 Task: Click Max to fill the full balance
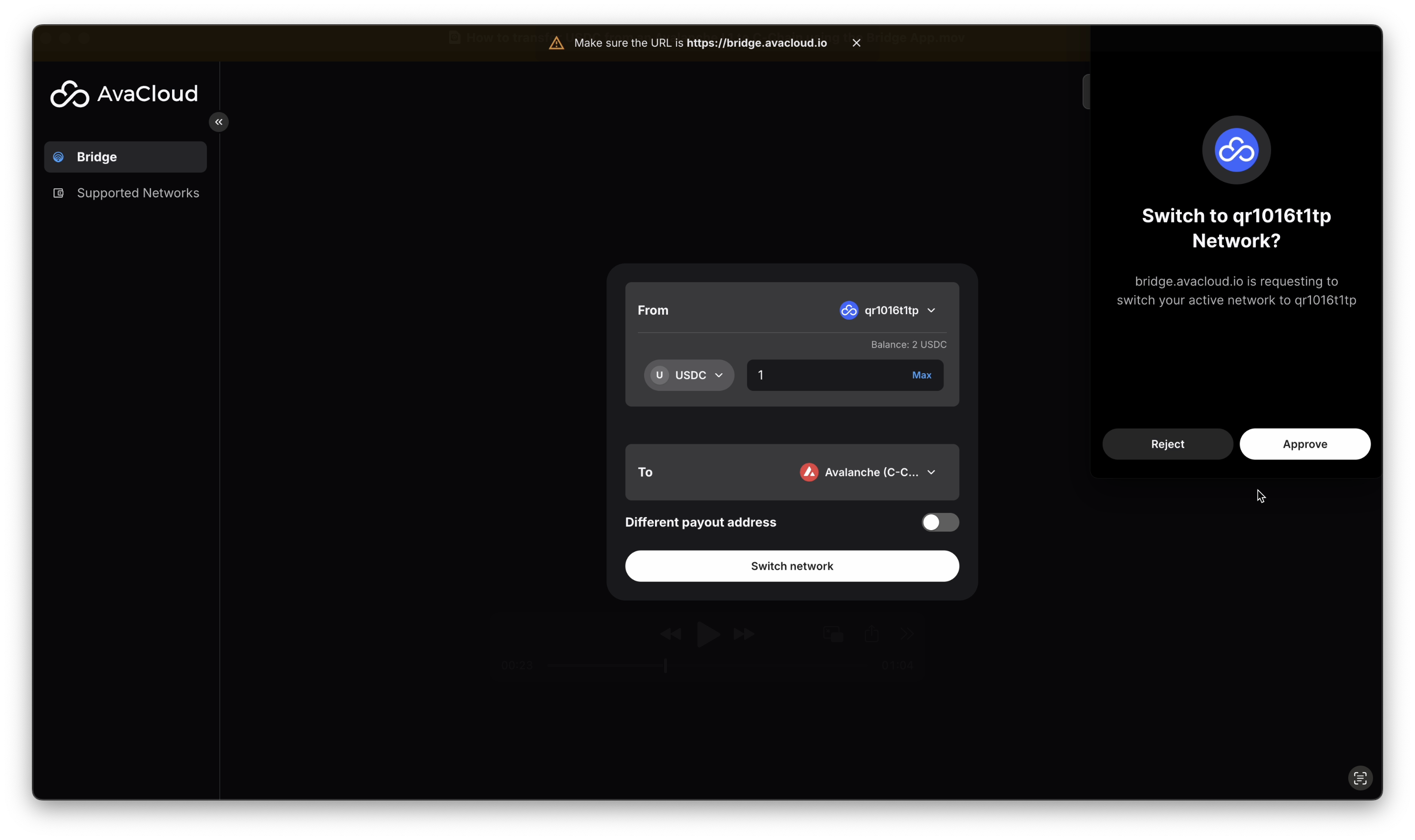click(x=921, y=375)
